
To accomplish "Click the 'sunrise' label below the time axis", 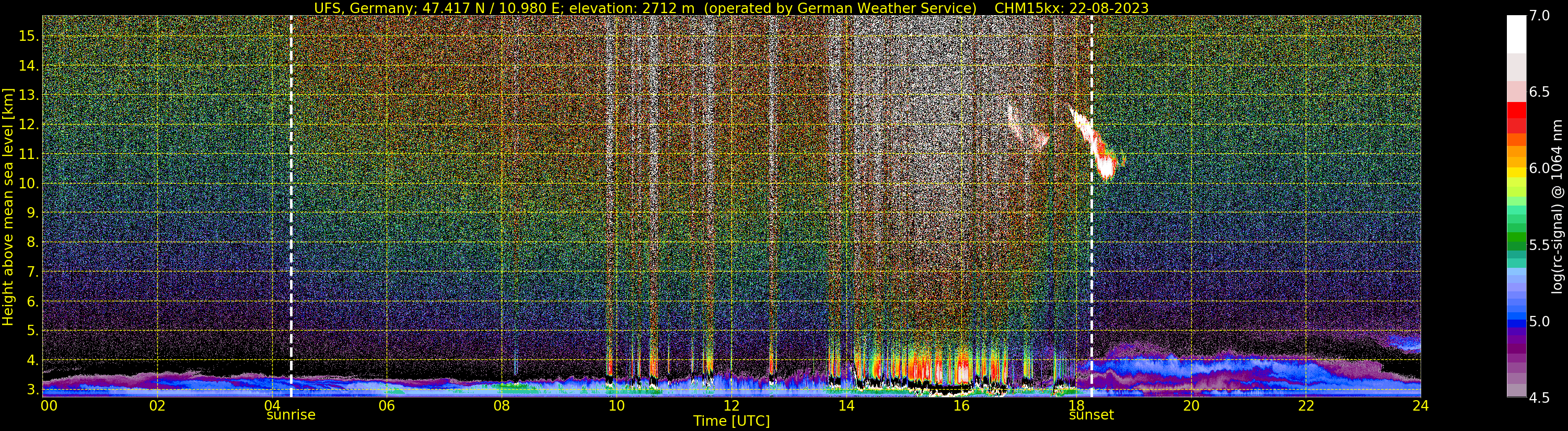I will pos(291,415).
